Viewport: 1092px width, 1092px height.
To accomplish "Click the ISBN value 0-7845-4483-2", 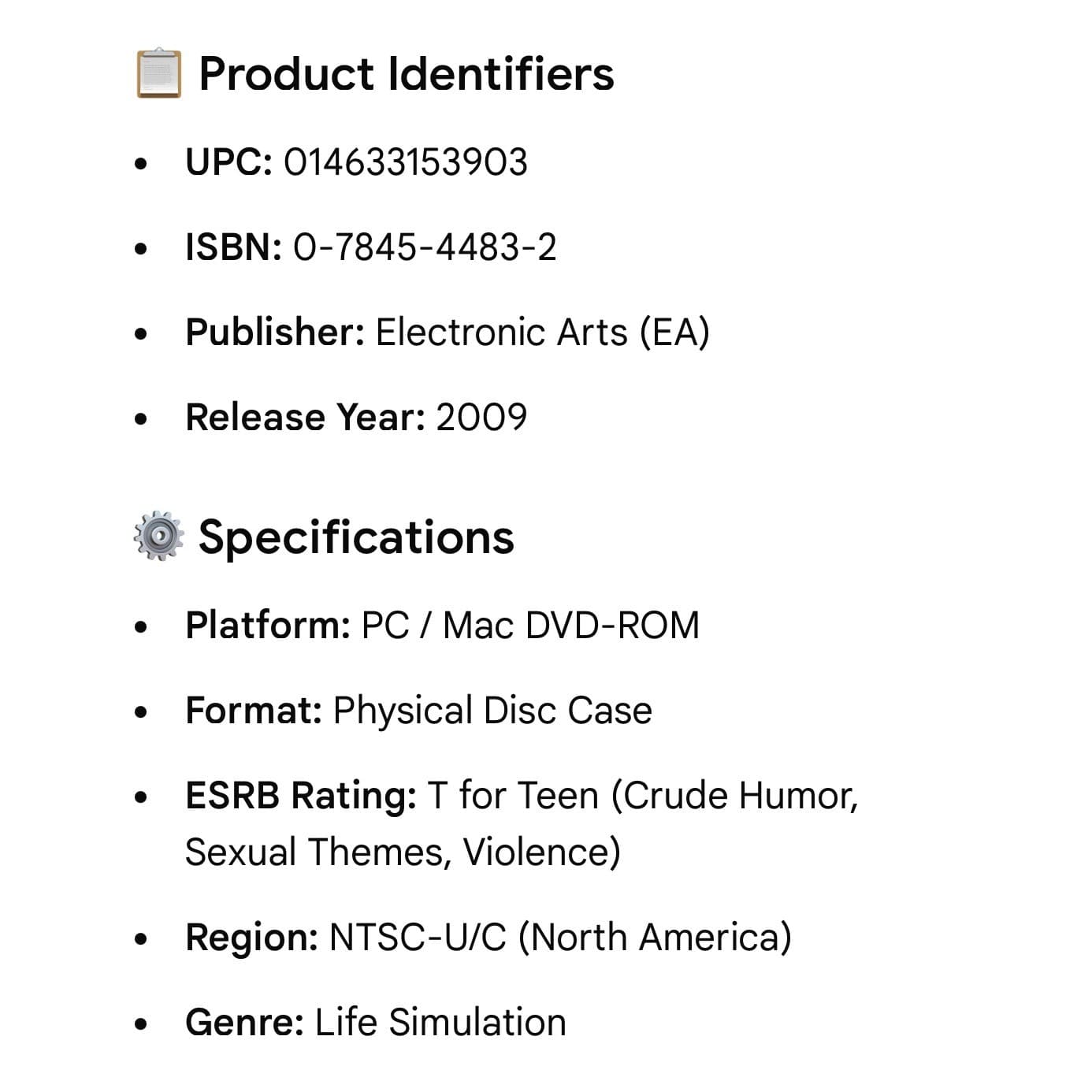I will pos(425,247).
